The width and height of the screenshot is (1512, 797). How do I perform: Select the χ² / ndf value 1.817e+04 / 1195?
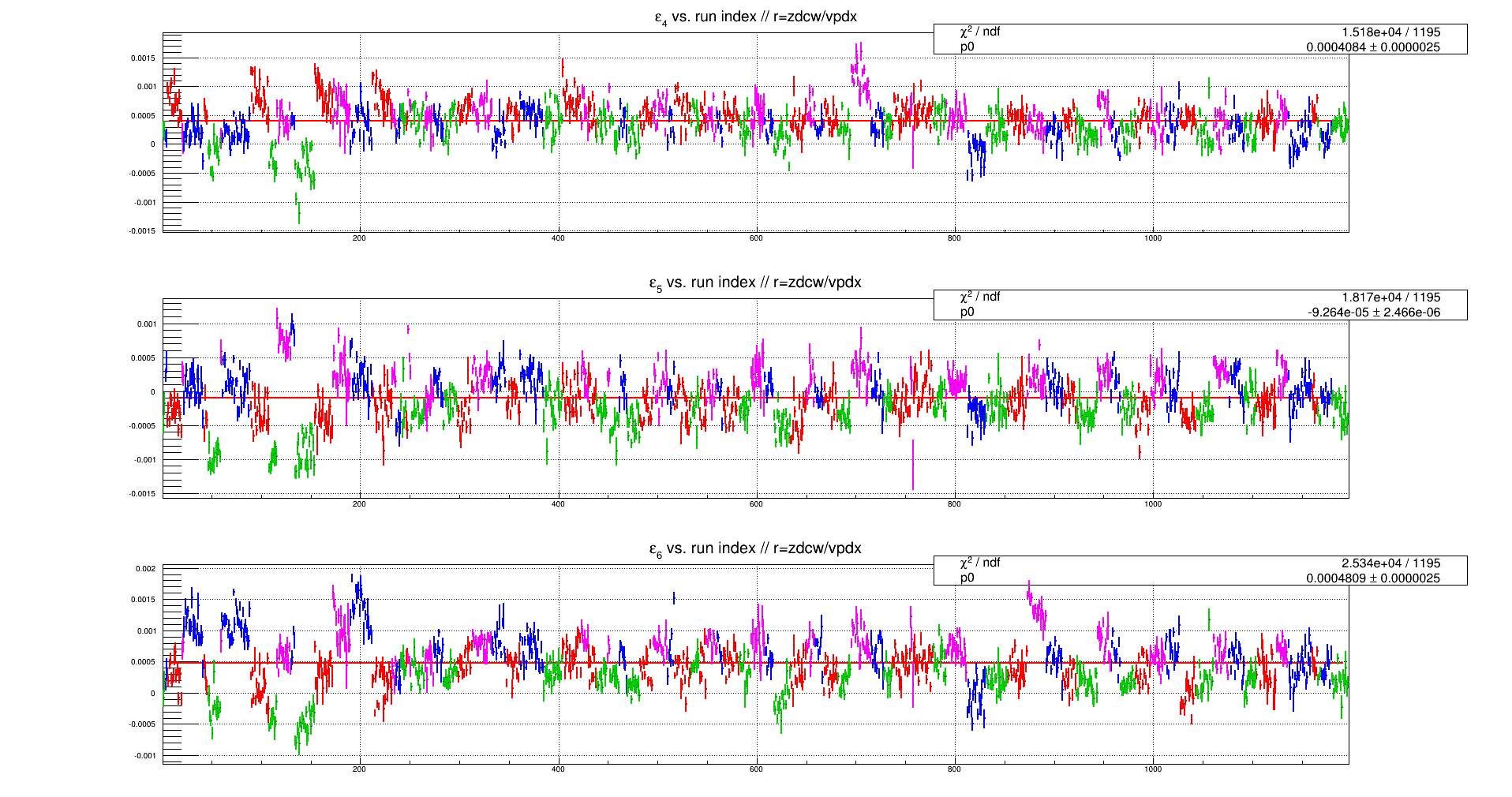pyautogui.click(x=1390, y=297)
